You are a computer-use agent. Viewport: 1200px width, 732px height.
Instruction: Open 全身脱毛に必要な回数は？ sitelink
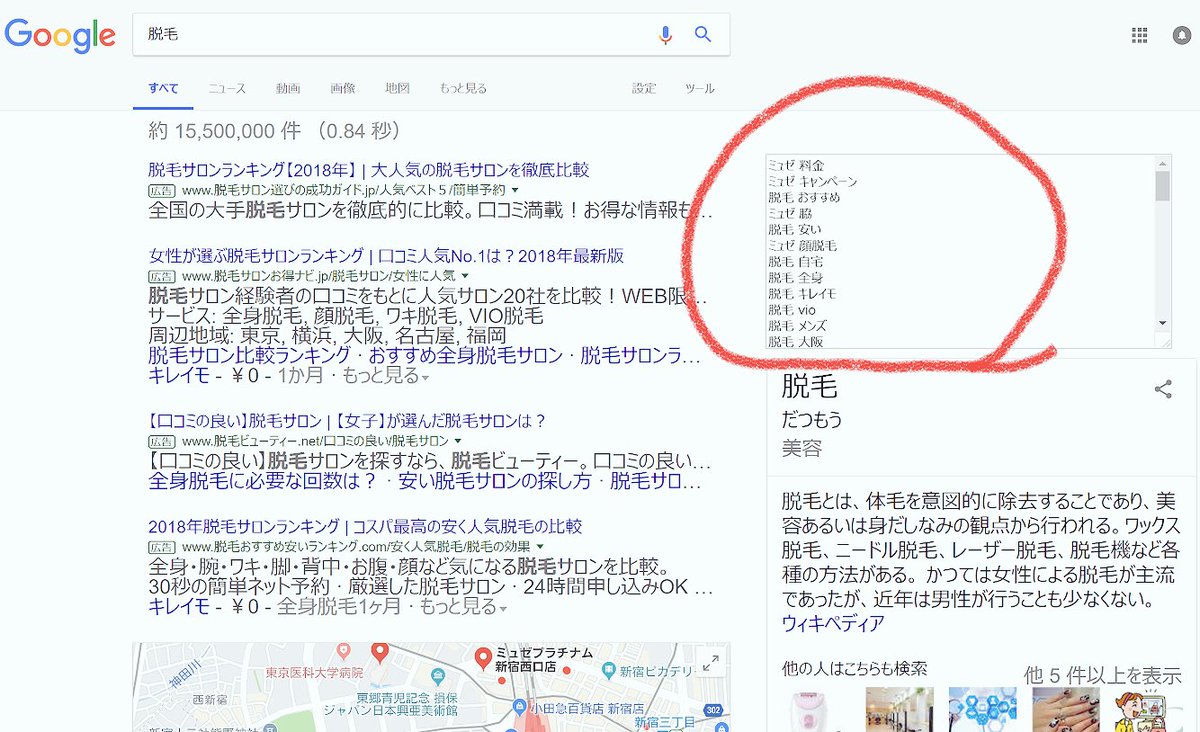pos(263,481)
